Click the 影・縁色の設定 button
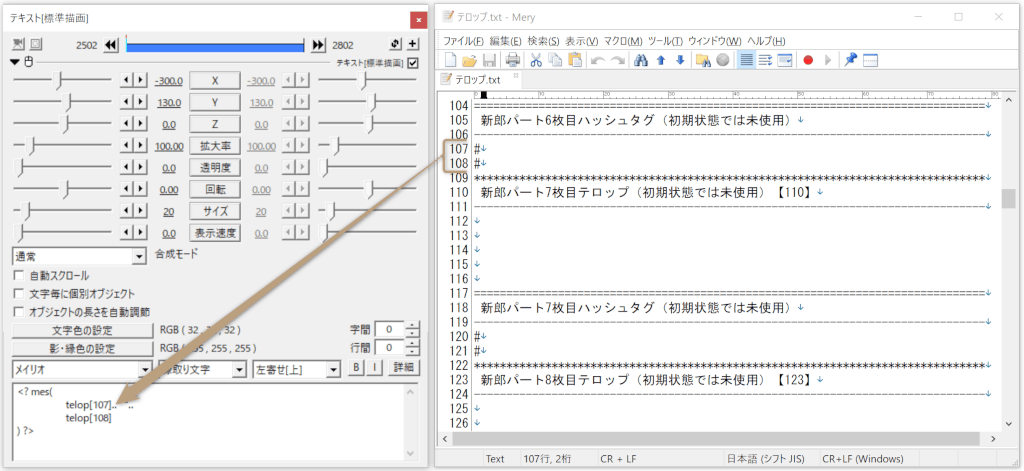Viewport: 1024px width, 471px height. (x=82, y=349)
